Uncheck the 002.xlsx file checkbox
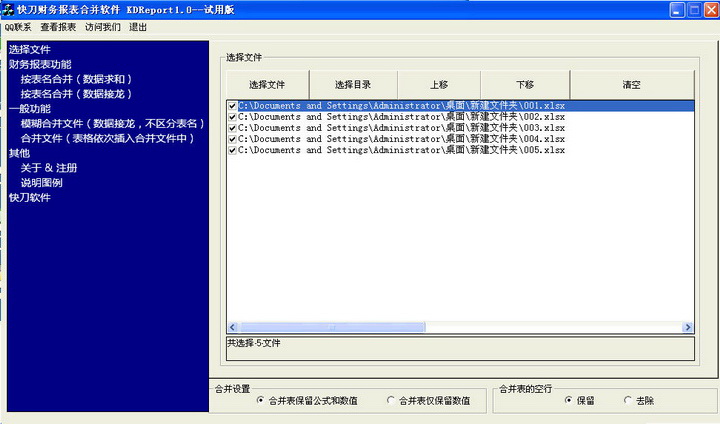 [232, 117]
